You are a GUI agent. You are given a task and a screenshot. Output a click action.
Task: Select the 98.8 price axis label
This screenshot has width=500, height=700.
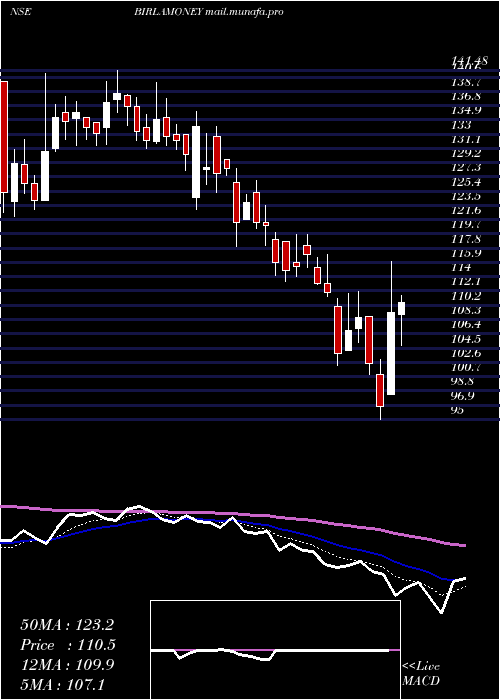point(463,382)
